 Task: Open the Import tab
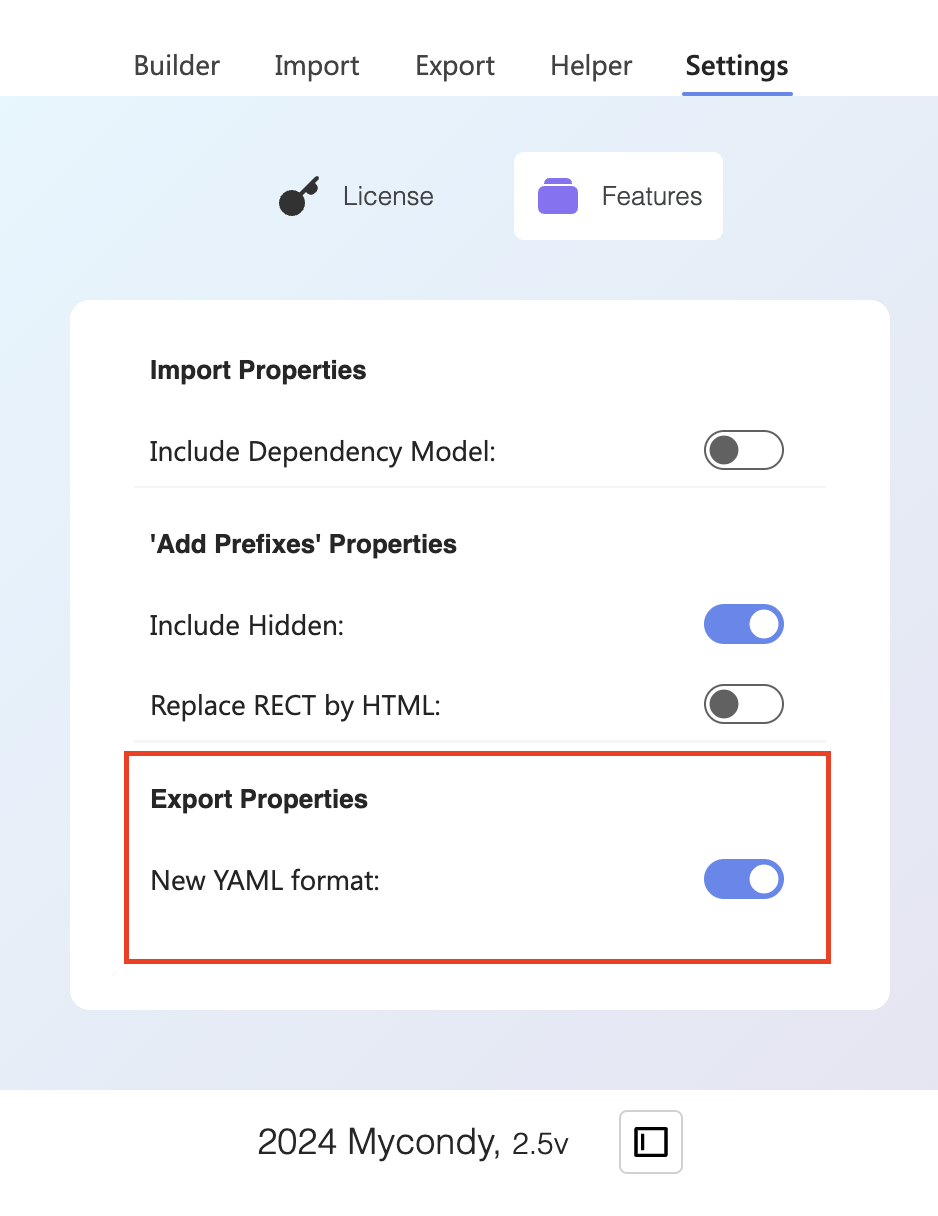[x=317, y=66]
